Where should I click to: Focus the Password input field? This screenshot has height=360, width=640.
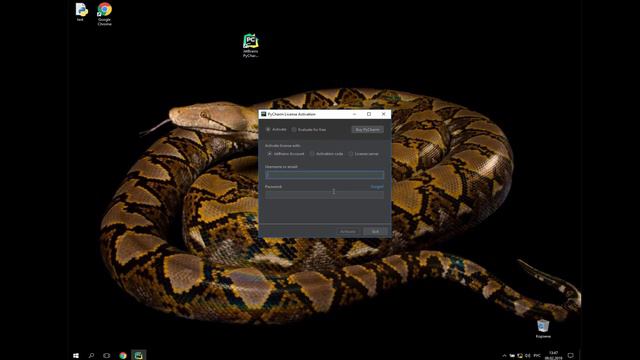click(324, 195)
